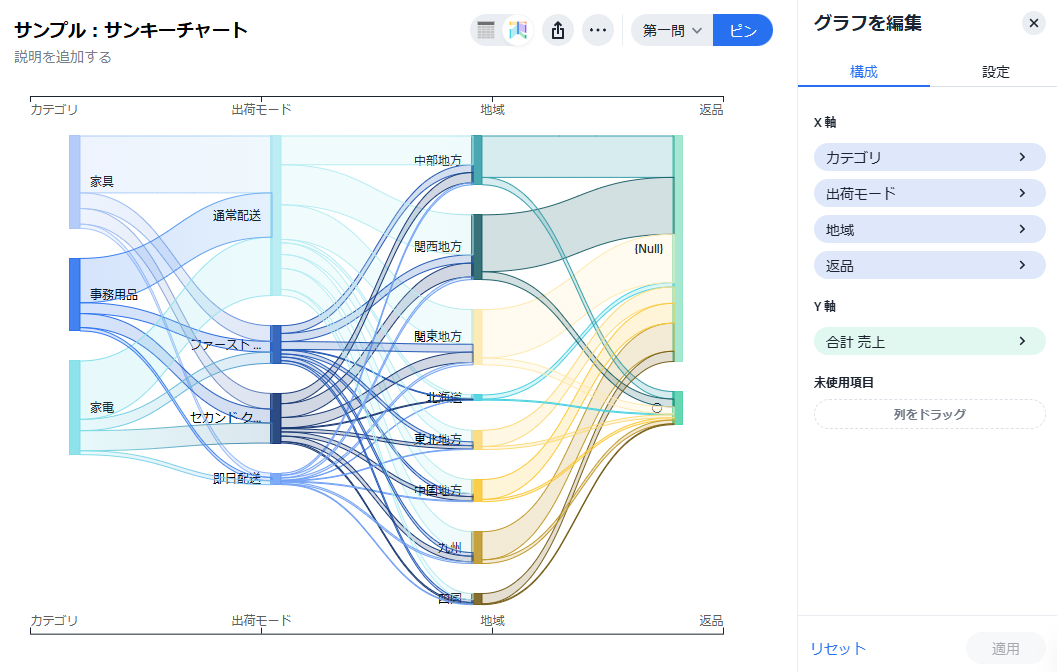Open the three-dots more options menu

(x=598, y=30)
